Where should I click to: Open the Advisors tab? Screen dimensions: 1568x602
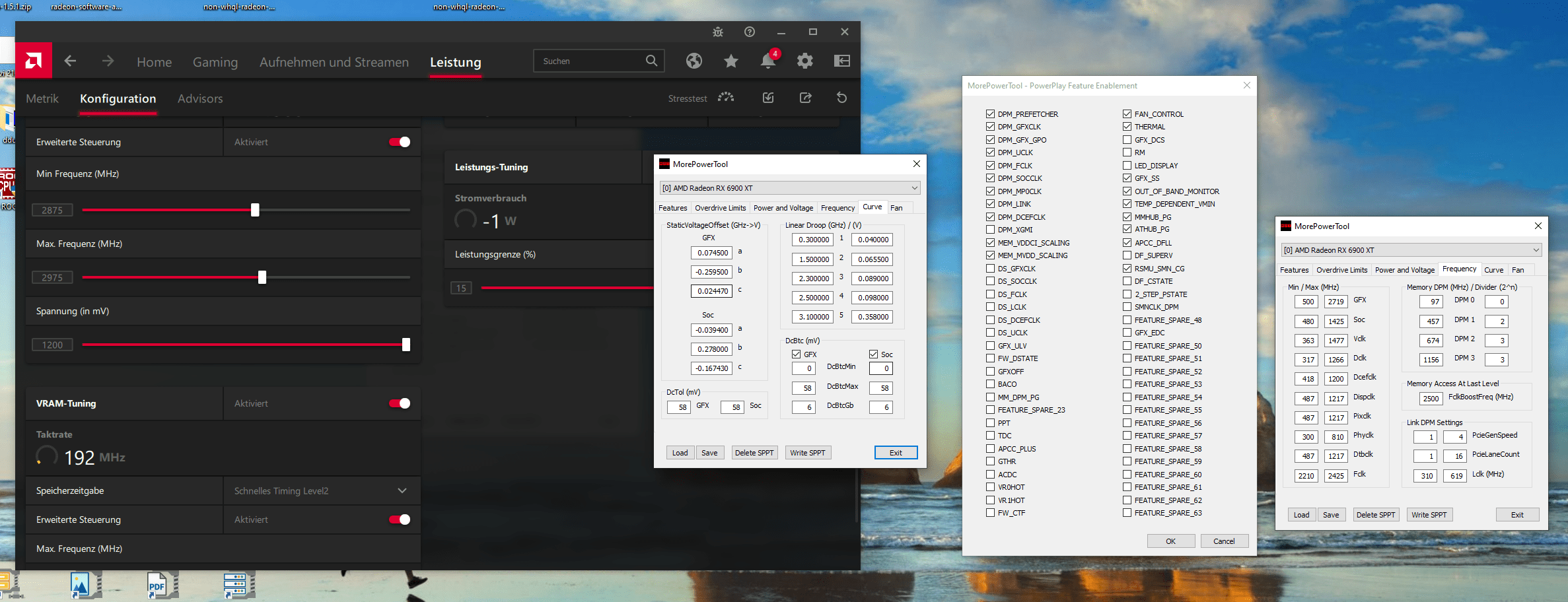[200, 98]
